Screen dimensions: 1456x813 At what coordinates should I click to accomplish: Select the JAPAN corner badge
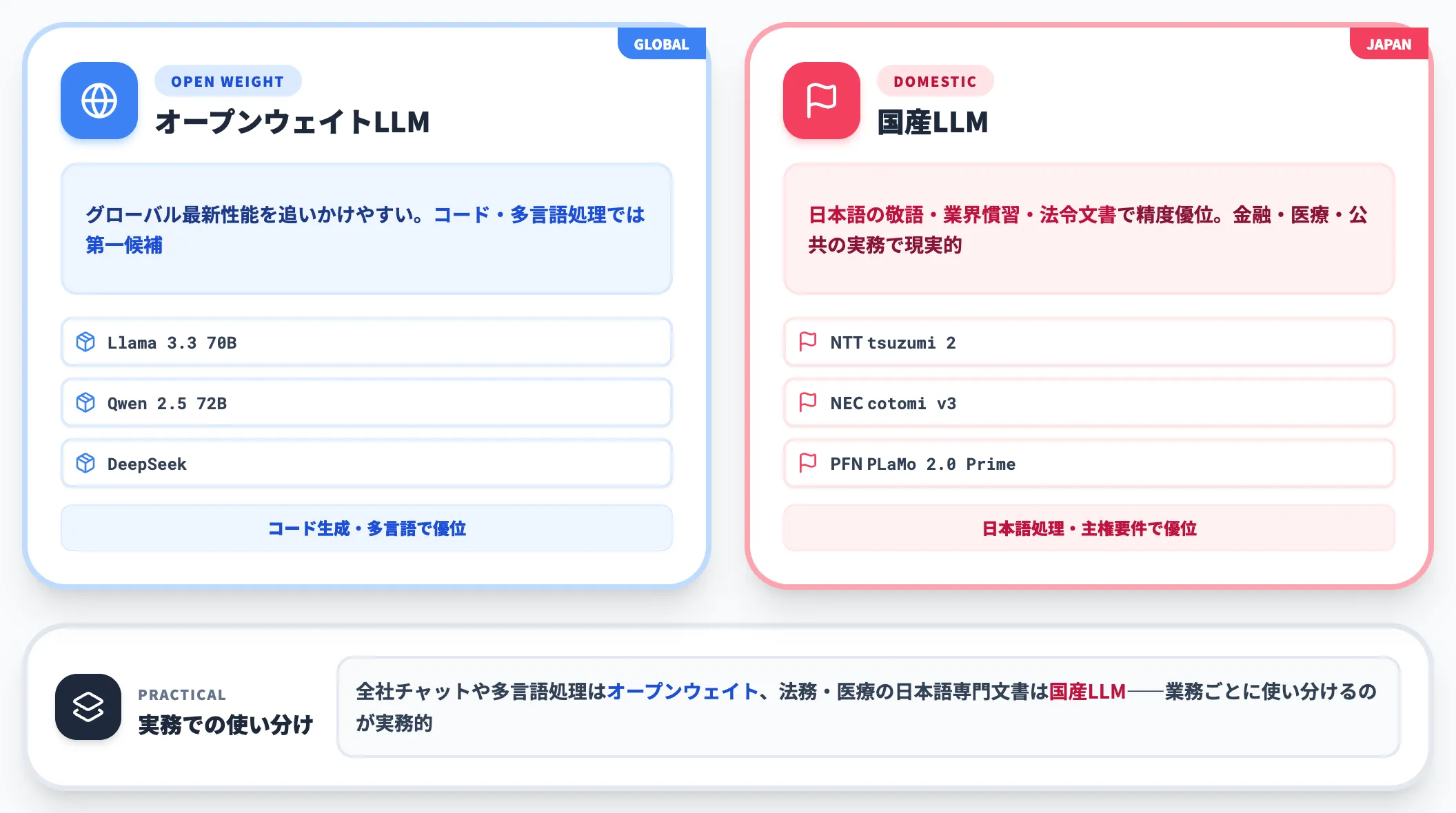pyautogui.click(x=1389, y=43)
